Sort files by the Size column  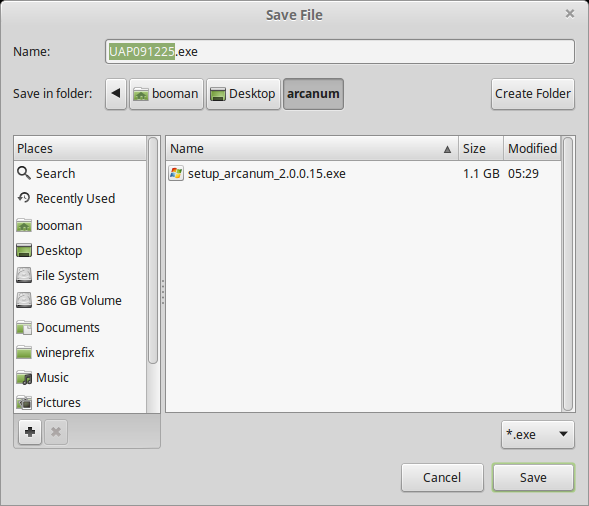tap(481, 149)
